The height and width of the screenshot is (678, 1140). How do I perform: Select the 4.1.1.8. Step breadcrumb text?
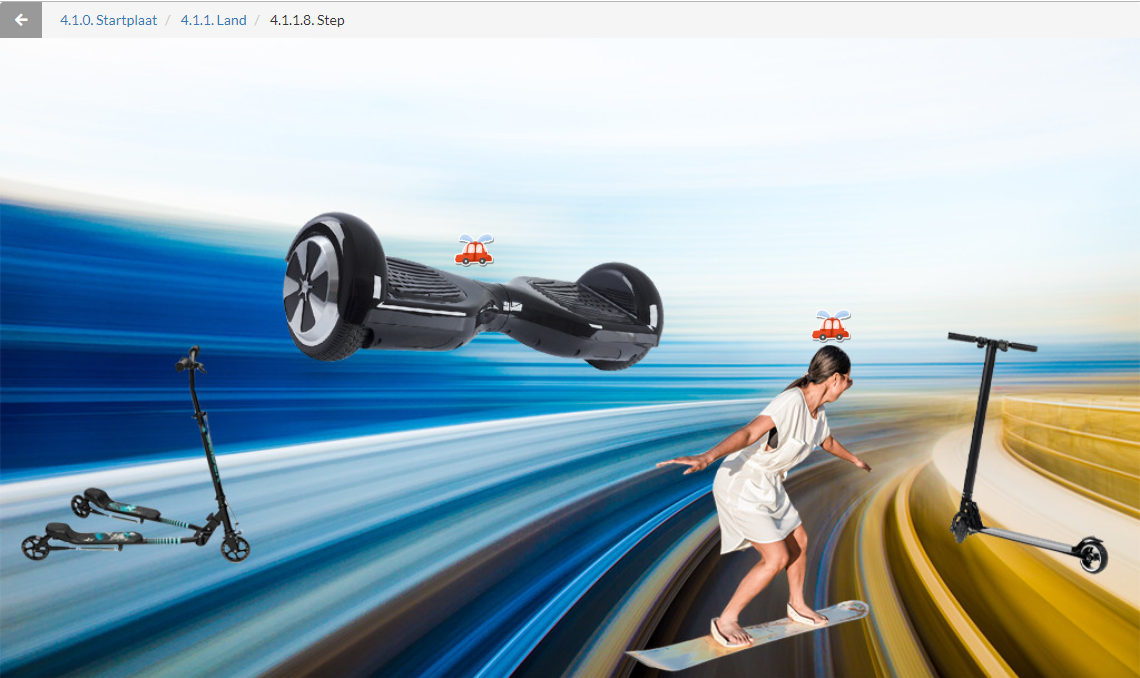point(307,20)
